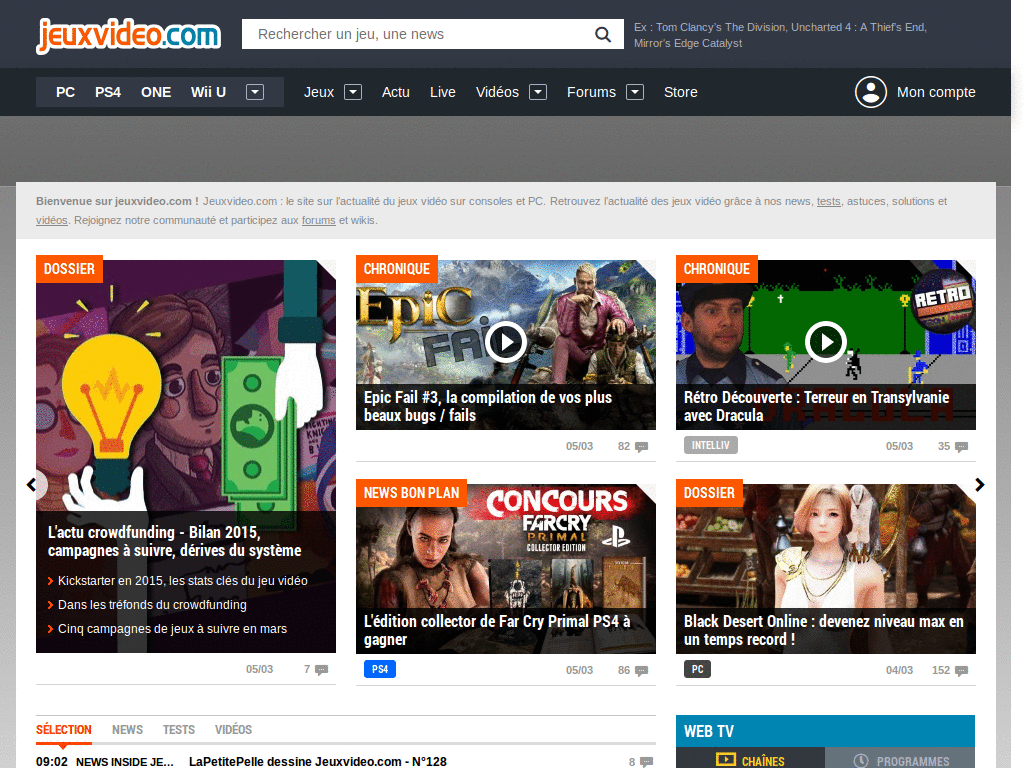Click comment icon for Rétro Découverte (35)

click(961, 447)
